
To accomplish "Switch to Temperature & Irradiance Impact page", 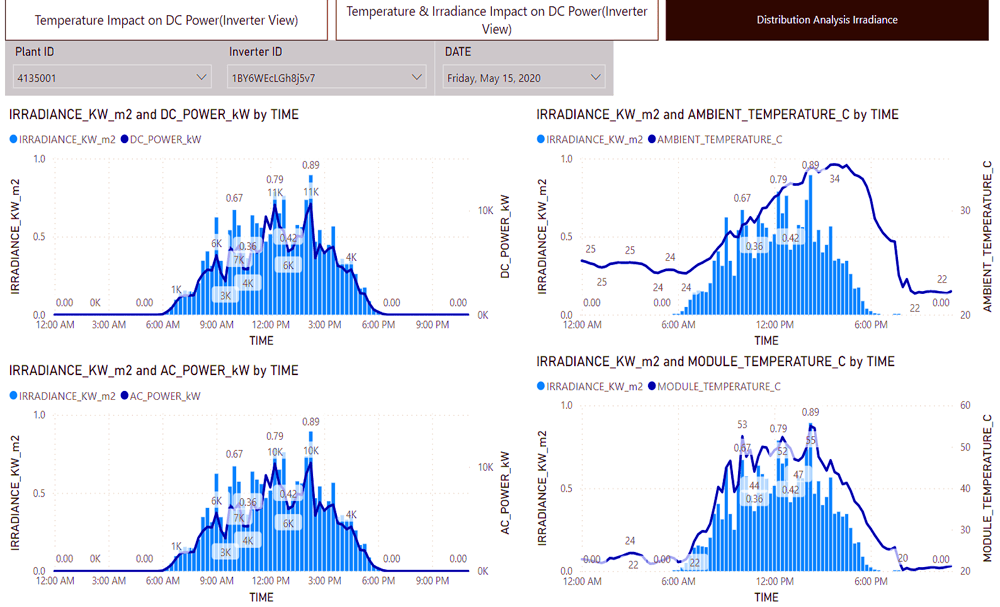I will tap(497, 20).
